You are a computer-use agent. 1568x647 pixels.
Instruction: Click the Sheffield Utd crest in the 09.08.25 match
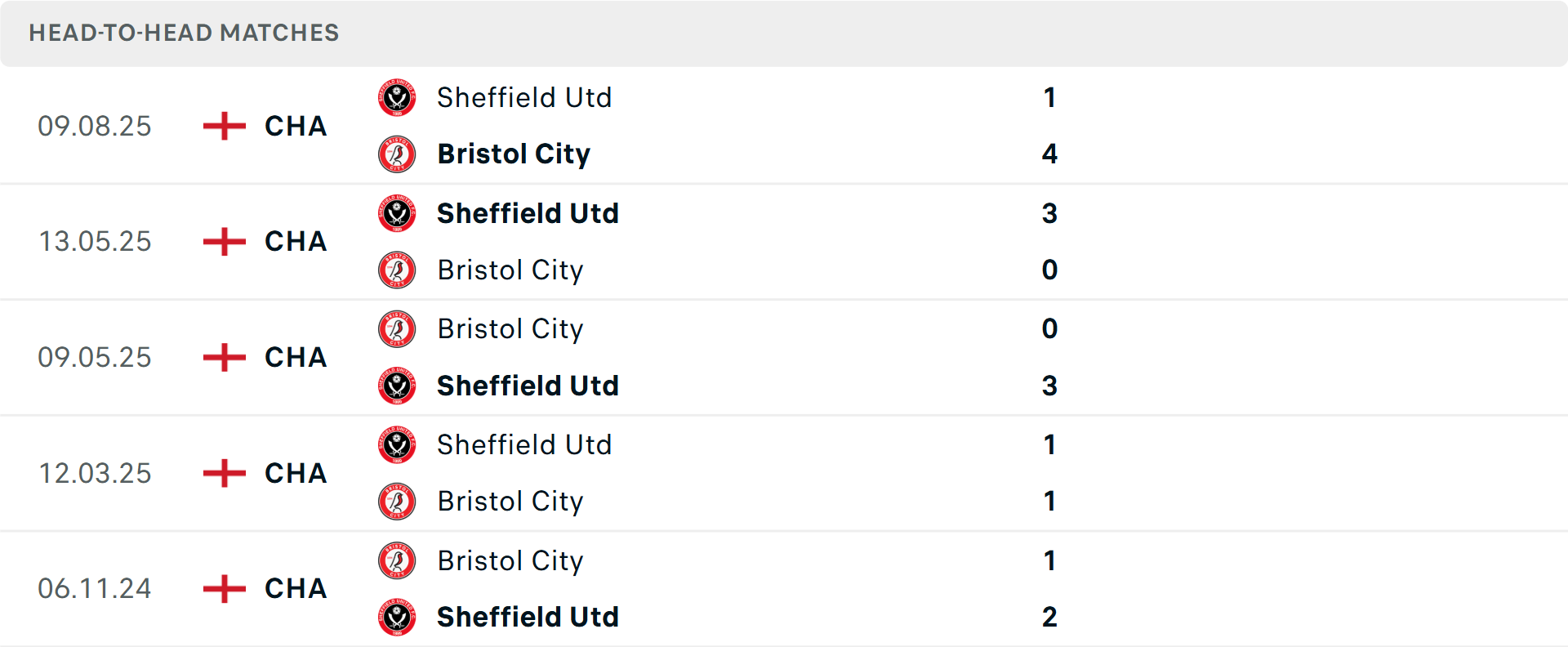click(397, 97)
